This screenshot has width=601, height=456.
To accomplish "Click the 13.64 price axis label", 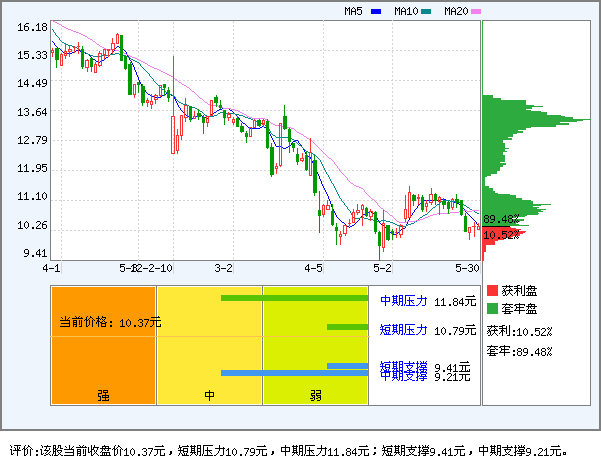I will (x=32, y=112).
